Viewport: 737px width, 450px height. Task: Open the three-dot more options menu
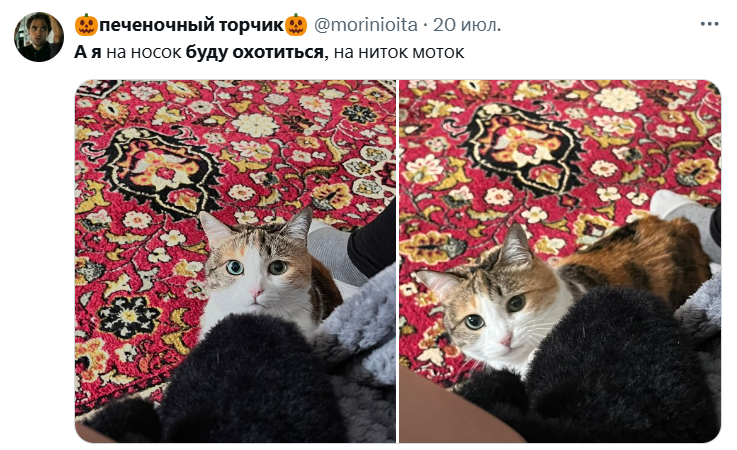(709, 24)
